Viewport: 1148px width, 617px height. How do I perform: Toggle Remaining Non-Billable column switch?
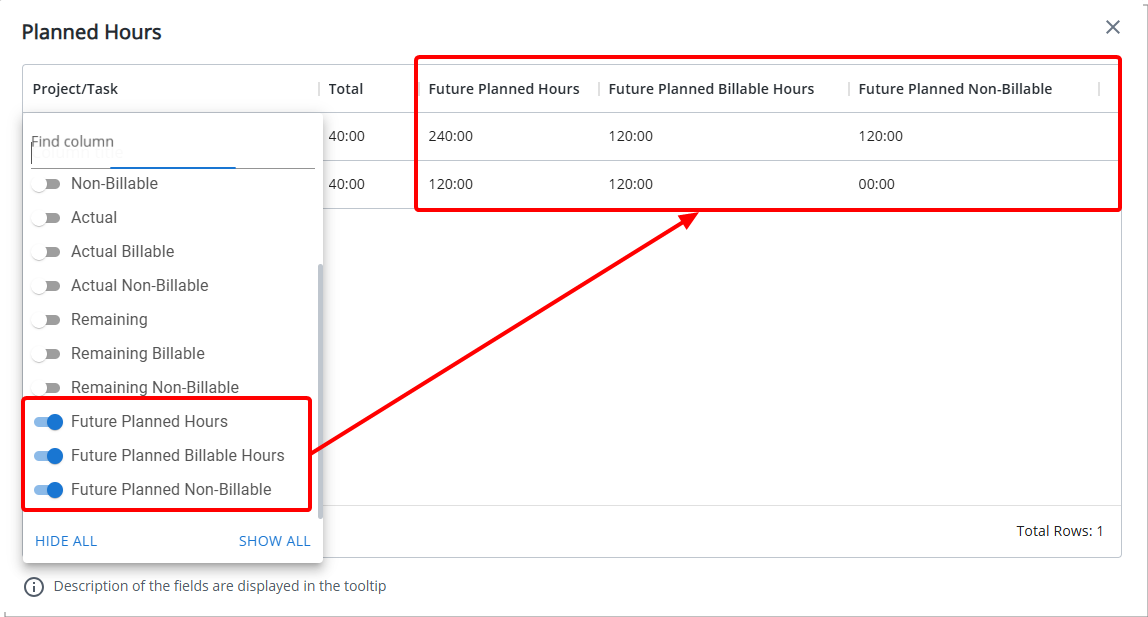point(48,388)
